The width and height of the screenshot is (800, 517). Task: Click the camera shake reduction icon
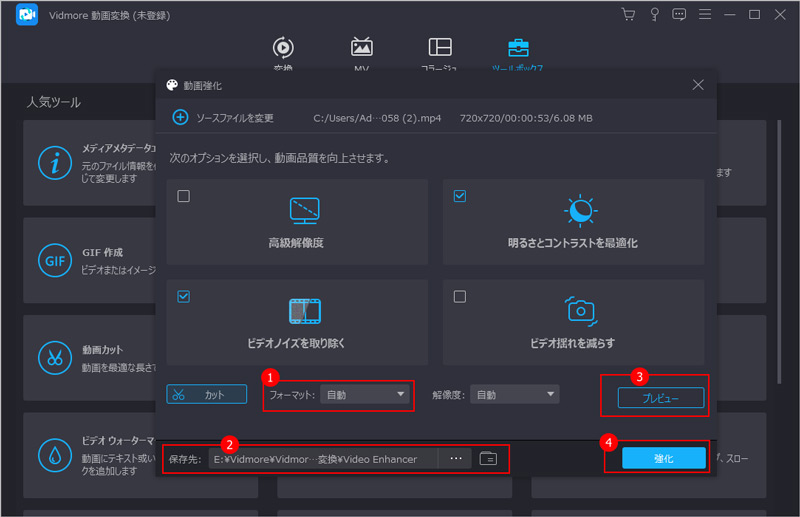coord(581,311)
